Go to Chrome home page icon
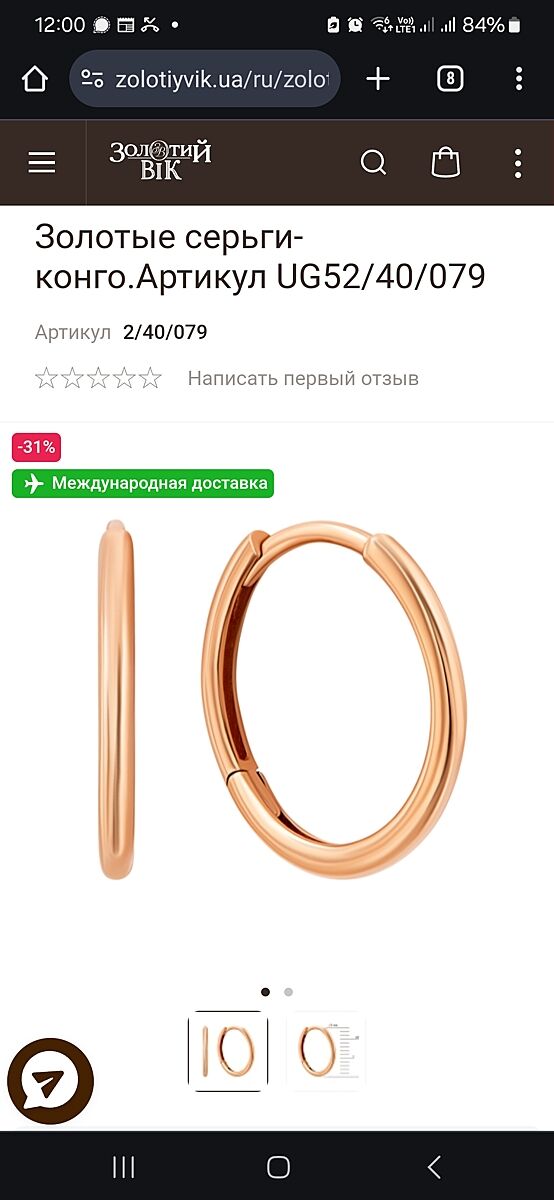This screenshot has width=554, height=1200. pyautogui.click(x=35, y=79)
